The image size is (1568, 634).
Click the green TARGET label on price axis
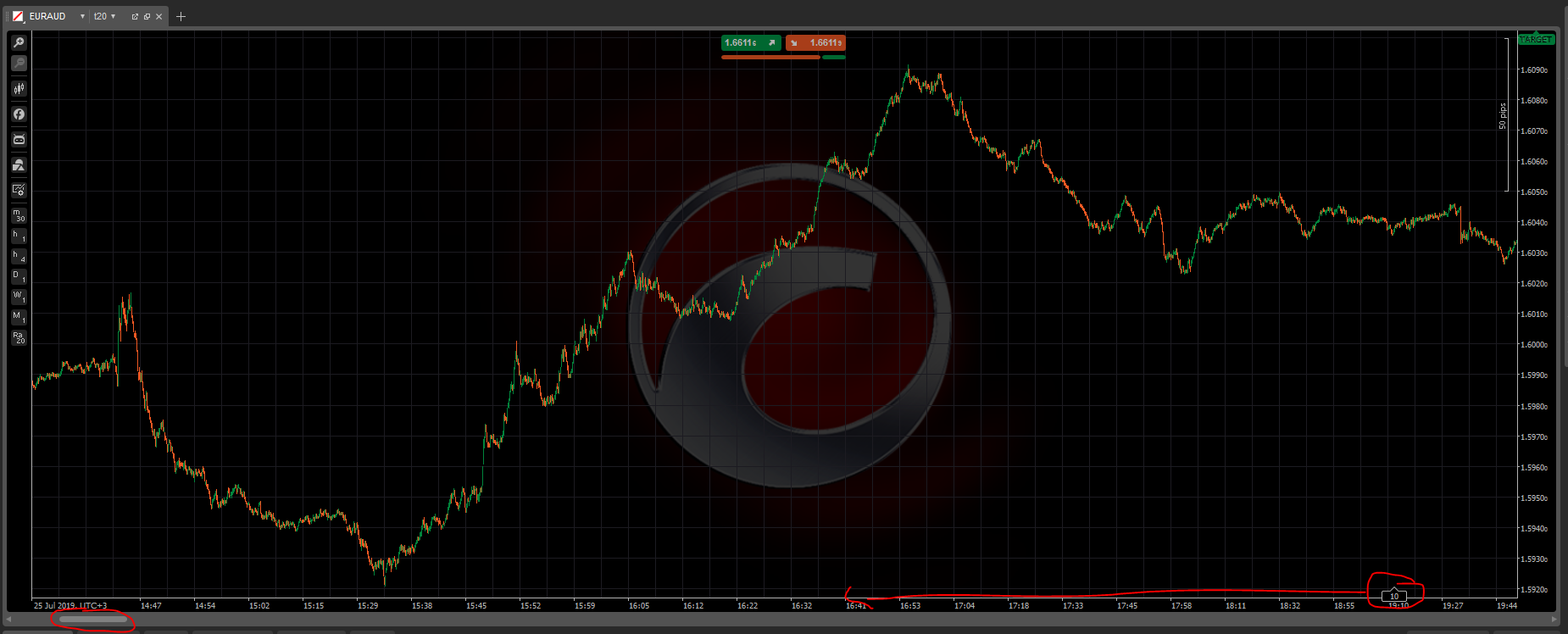[x=1536, y=39]
